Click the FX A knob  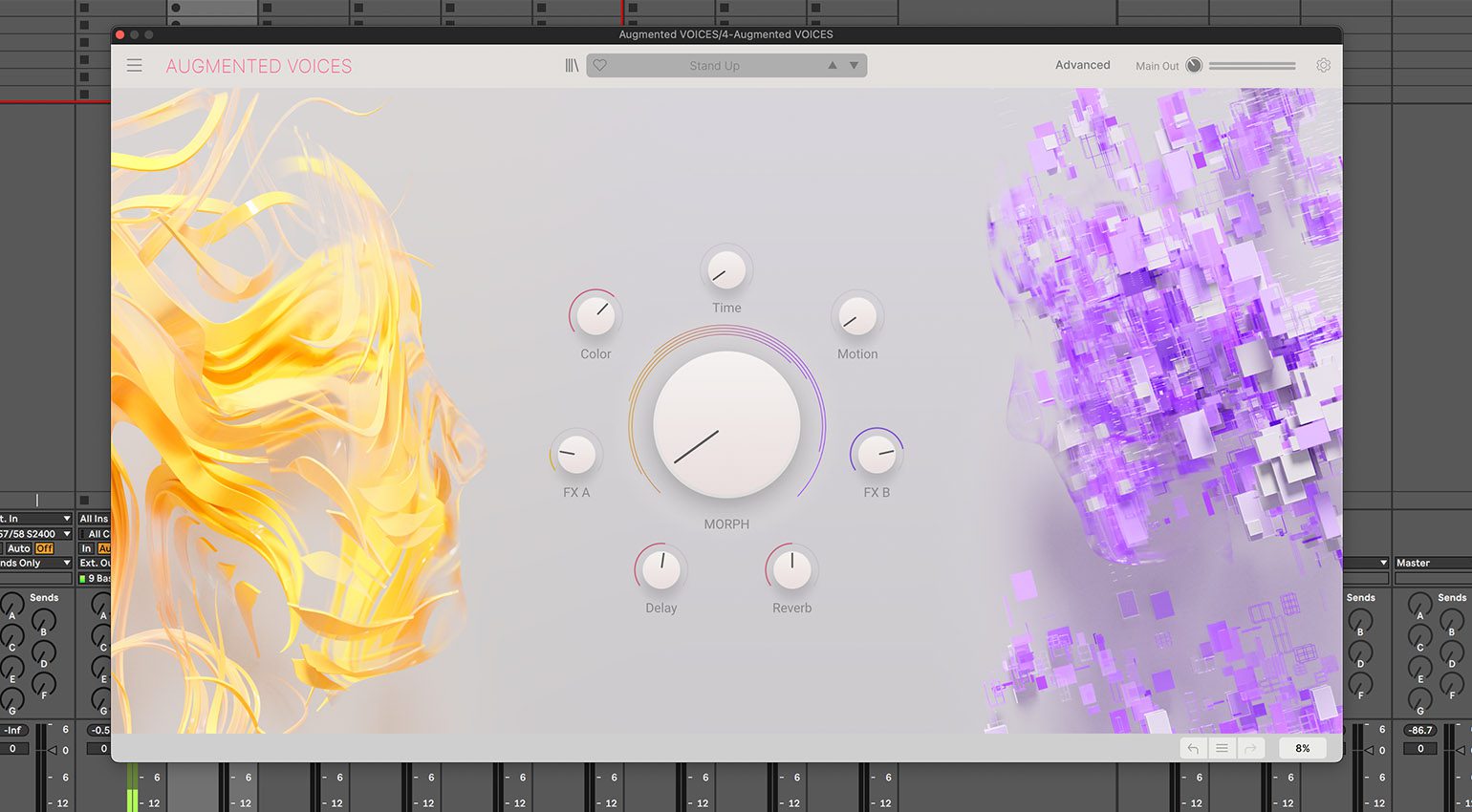click(x=575, y=454)
